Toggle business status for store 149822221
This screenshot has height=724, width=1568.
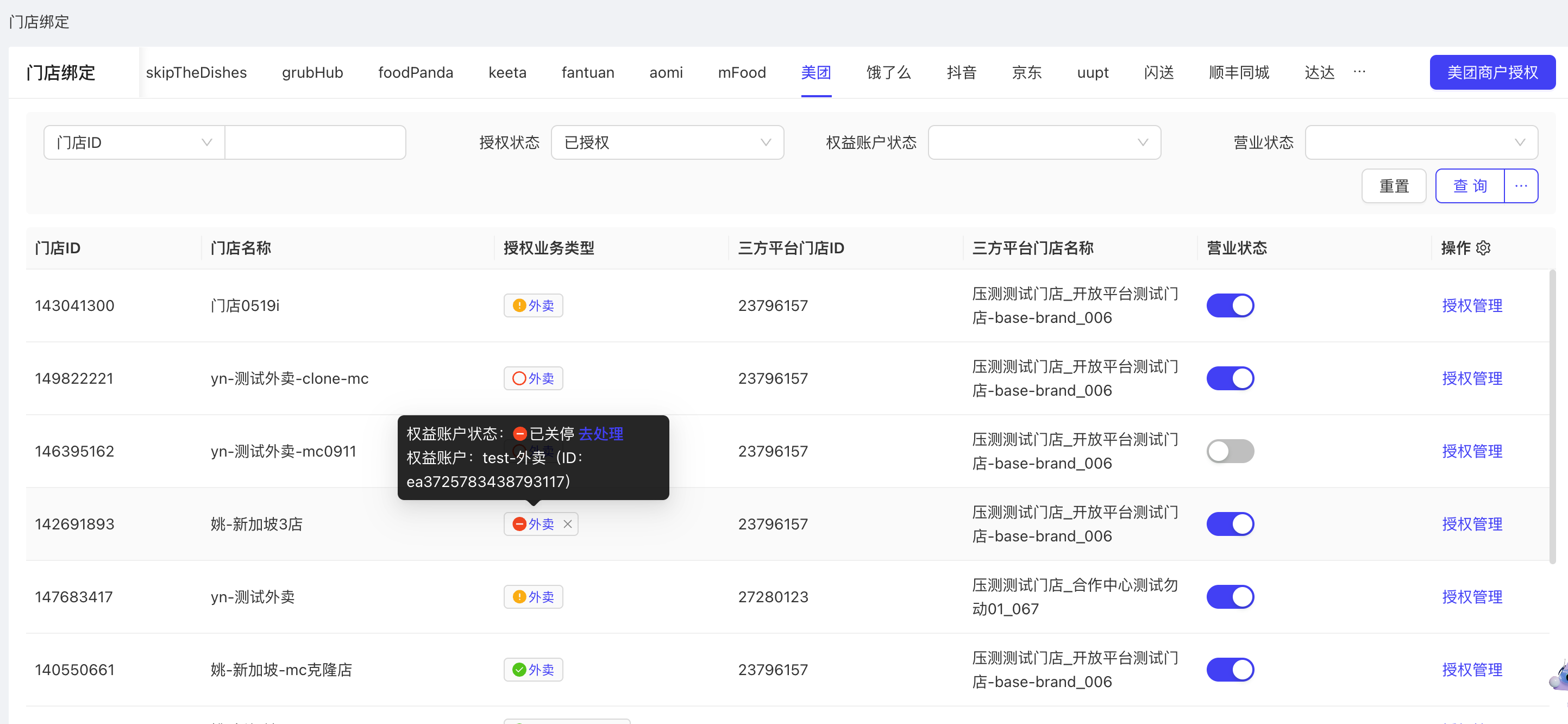[1230, 379]
